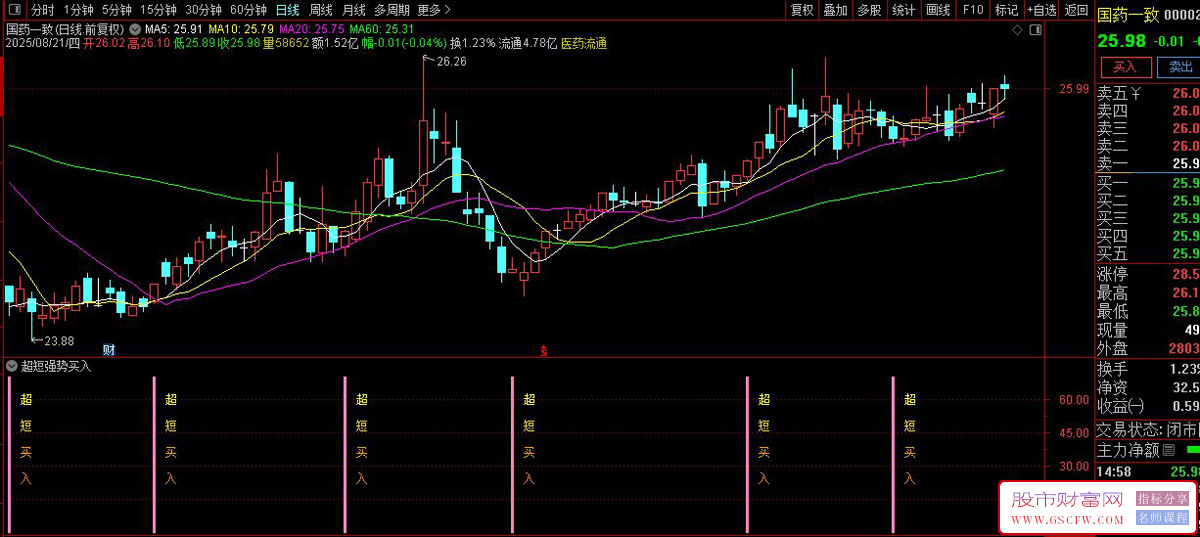Viewport: 1200px width, 537px height.
Task: Switch to the 月线 monthly tab
Action: coord(354,10)
